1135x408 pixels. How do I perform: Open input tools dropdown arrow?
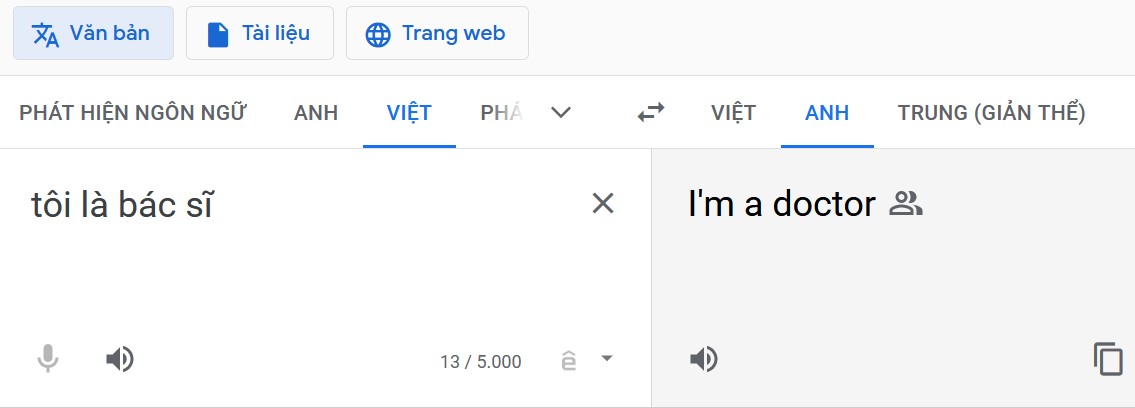[x=607, y=357]
